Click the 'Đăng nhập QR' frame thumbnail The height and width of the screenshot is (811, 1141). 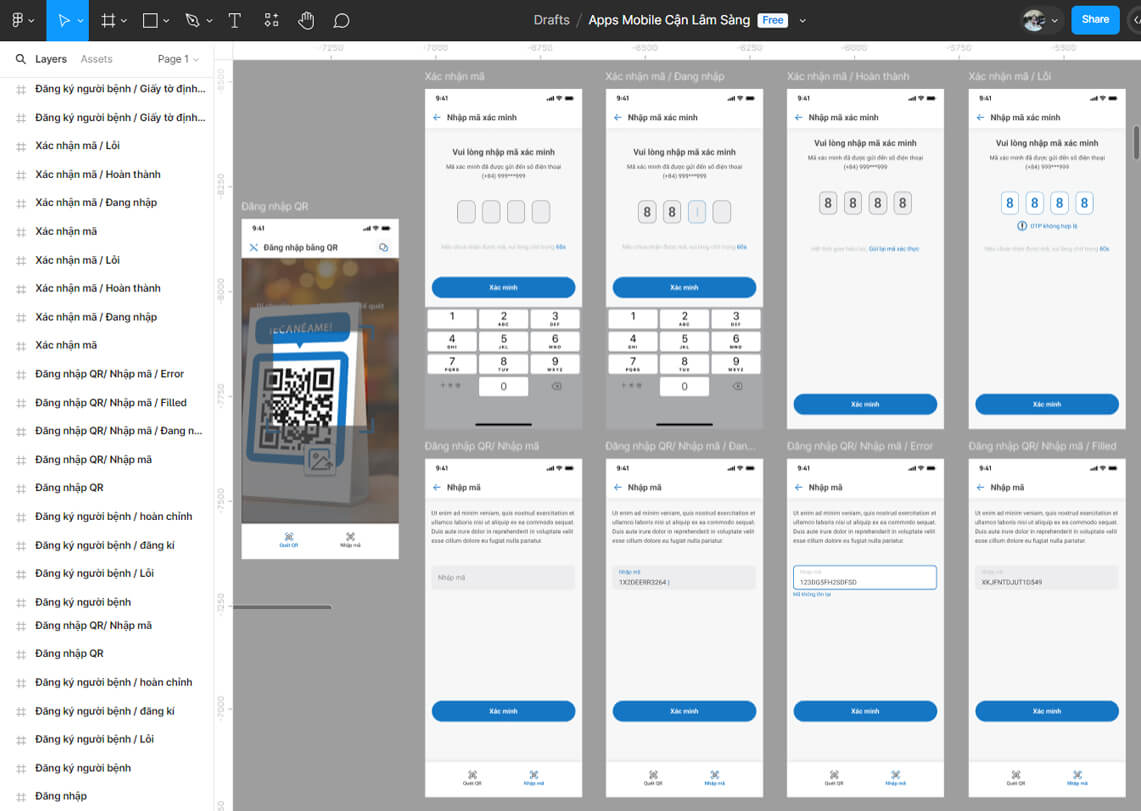click(320, 388)
